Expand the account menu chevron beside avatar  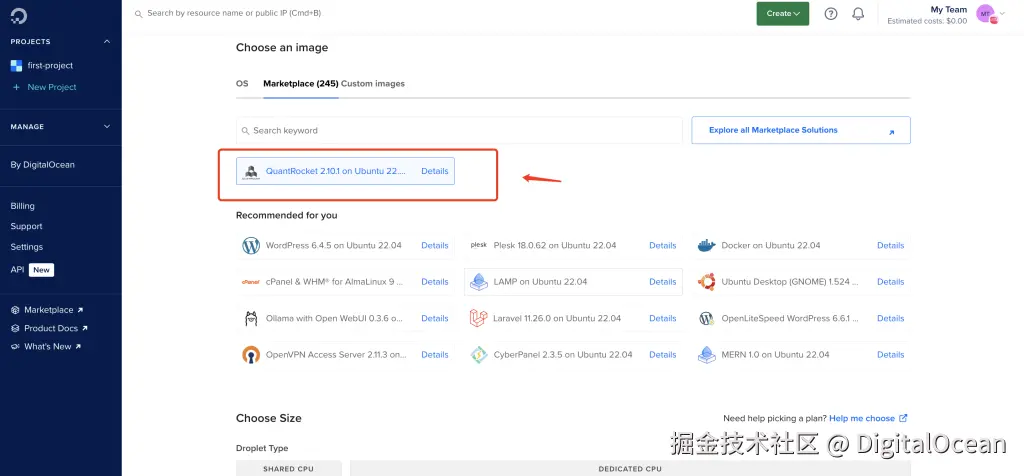point(1002,13)
